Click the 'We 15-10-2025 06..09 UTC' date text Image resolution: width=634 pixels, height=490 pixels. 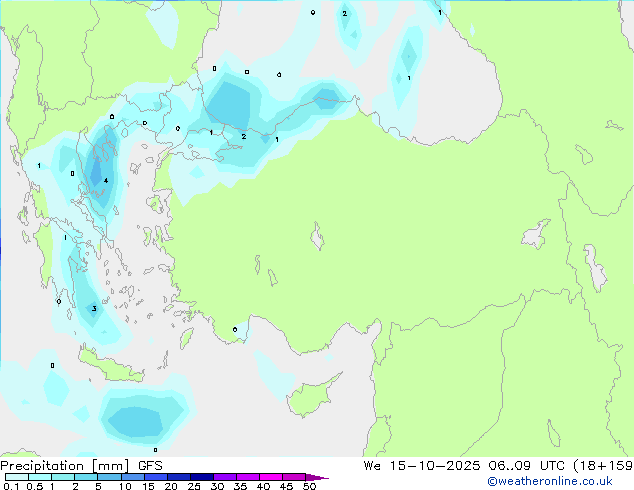466,466
